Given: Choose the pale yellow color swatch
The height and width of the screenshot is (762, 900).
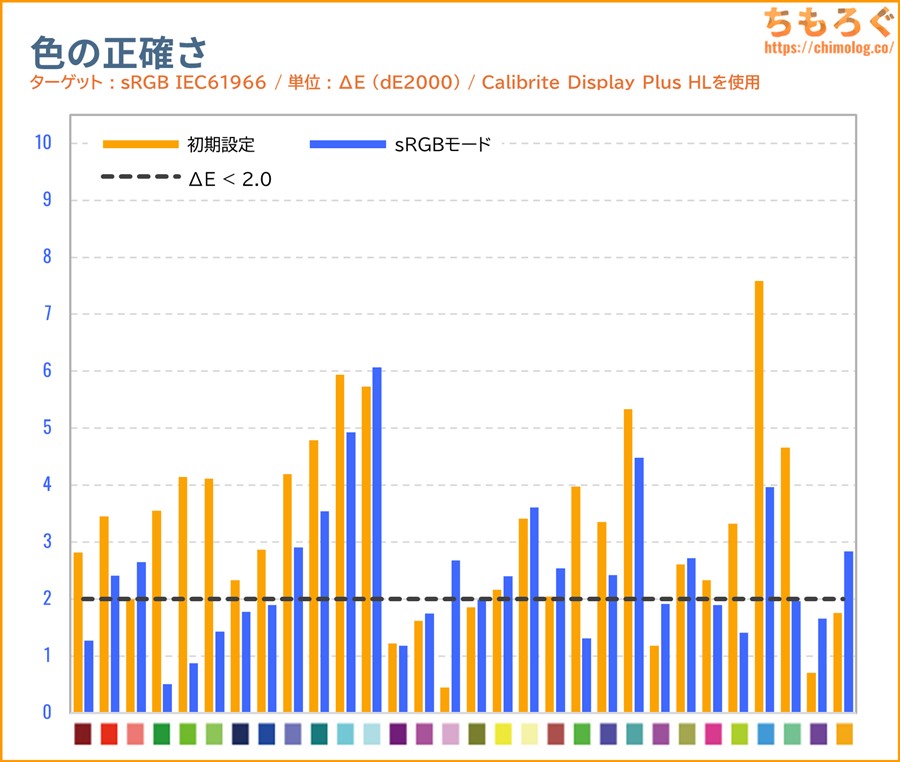Looking at the screenshot, I should point(529,735).
